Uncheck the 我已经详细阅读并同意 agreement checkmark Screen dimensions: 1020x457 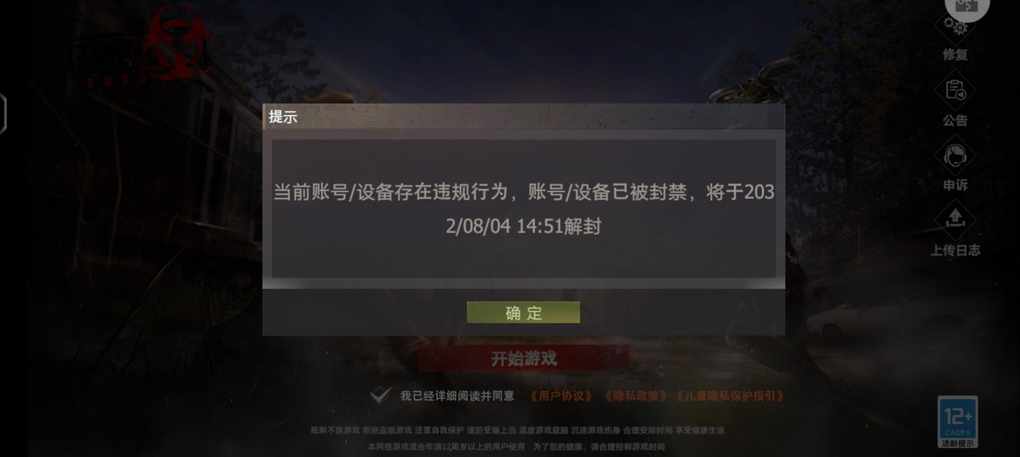(381, 395)
